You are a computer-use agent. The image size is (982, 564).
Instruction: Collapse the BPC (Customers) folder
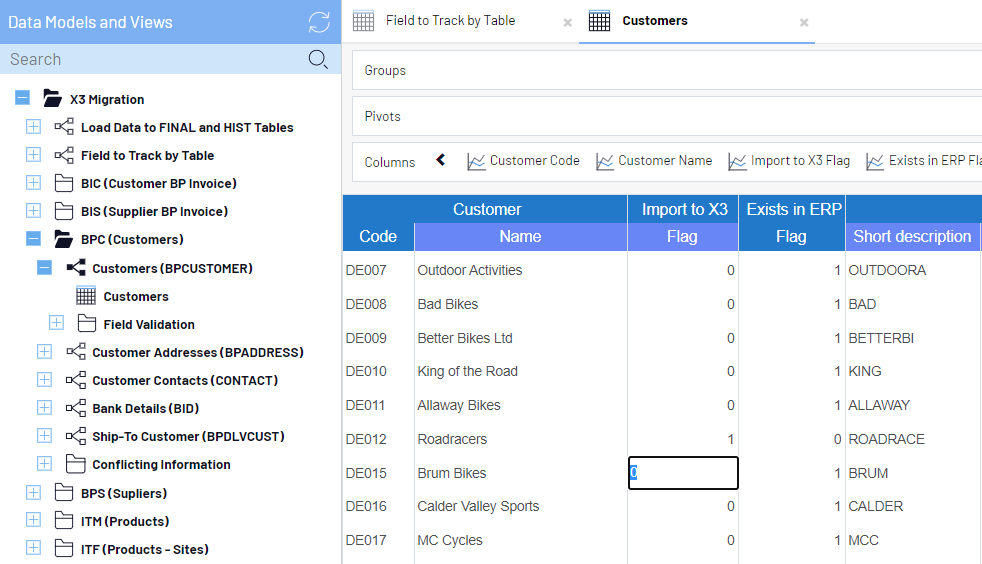pos(33,239)
